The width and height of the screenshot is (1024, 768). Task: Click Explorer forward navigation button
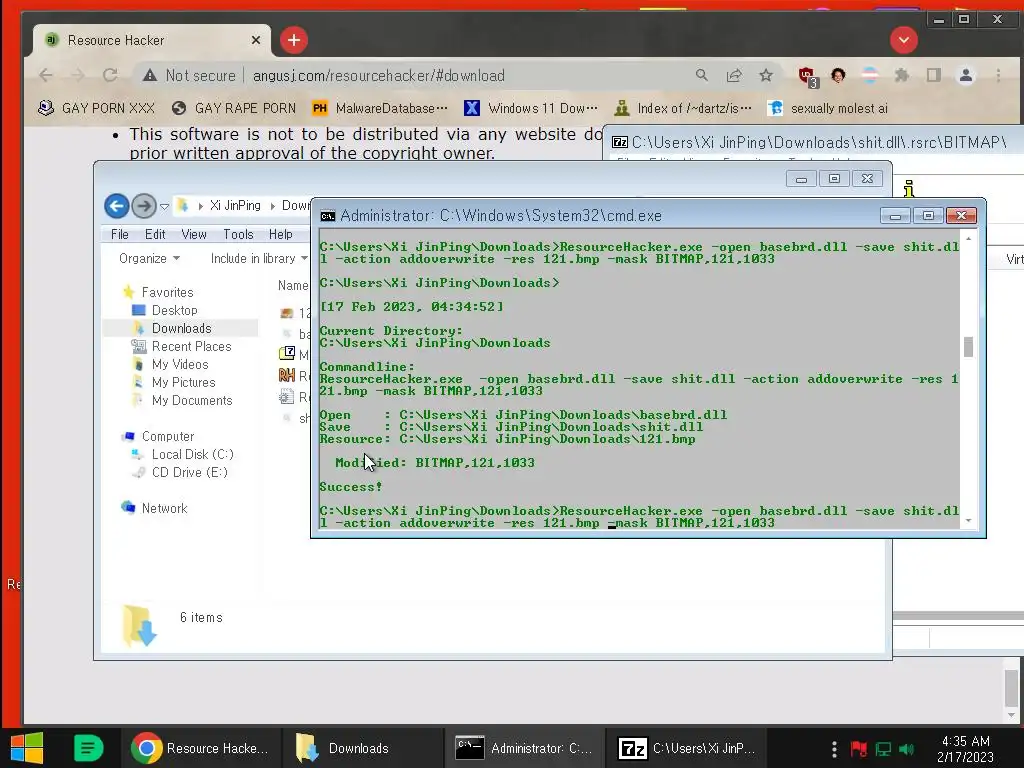point(144,206)
